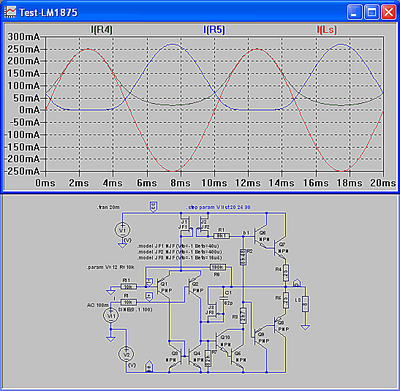Screen dimensions: 400x391
Task: Click the output net flag above Ls
Action: pyautogui.click(x=297, y=284)
